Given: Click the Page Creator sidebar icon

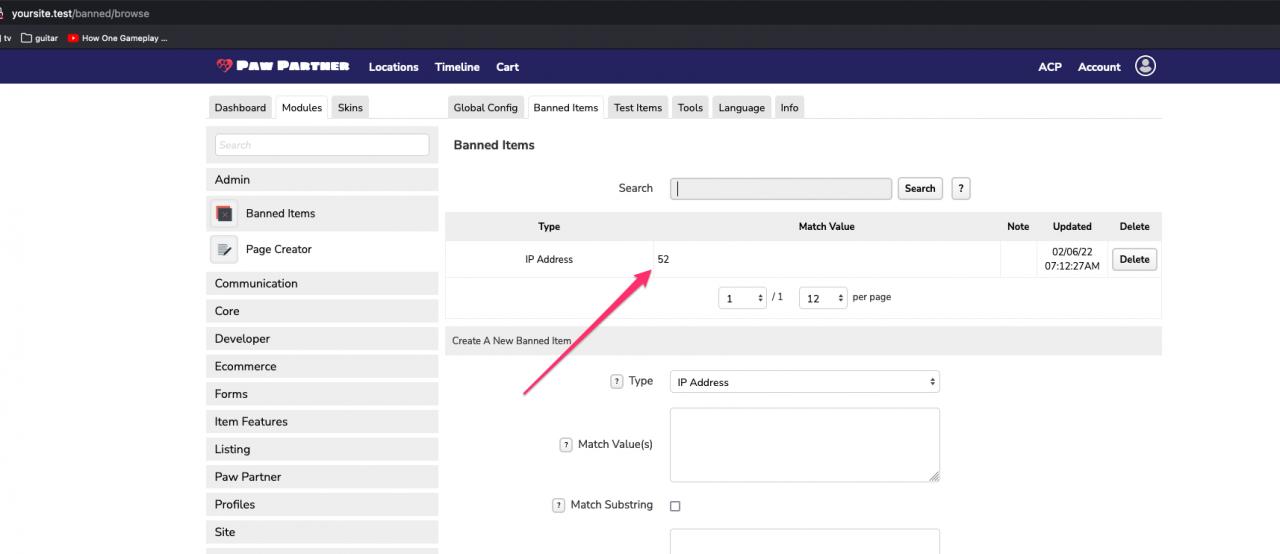Looking at the screenshot, I should [x=225, y=249].
